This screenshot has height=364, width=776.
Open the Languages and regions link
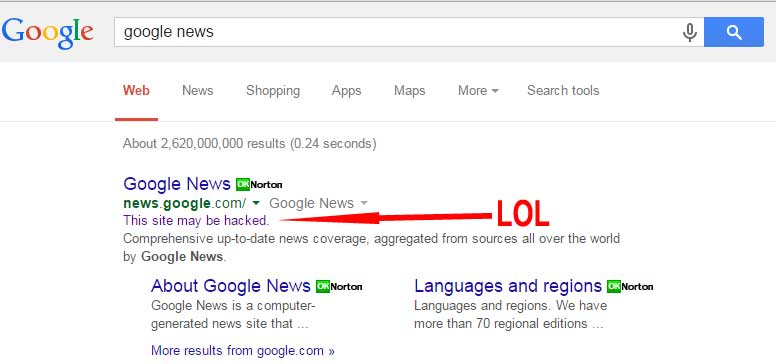tap(508, 286)
